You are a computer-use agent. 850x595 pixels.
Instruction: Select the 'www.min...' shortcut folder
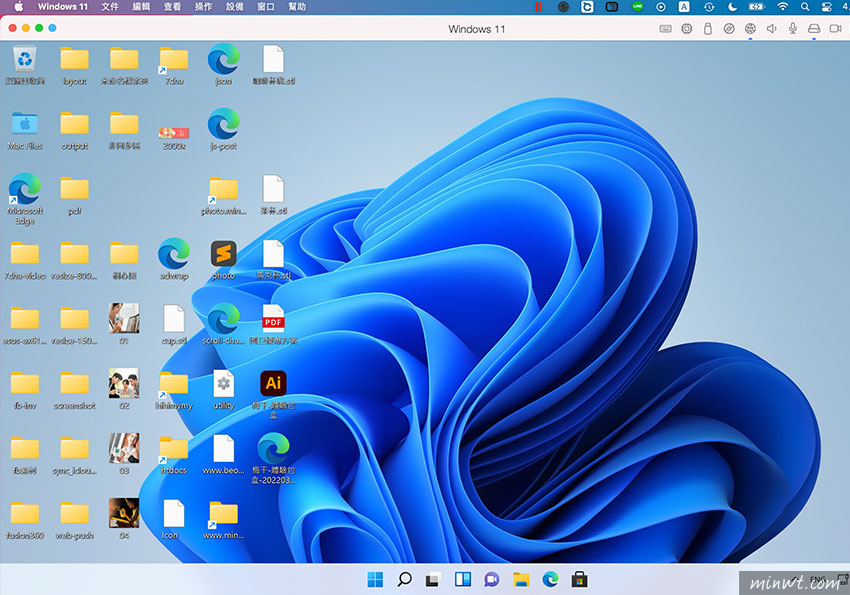click(x=223, y=514)
